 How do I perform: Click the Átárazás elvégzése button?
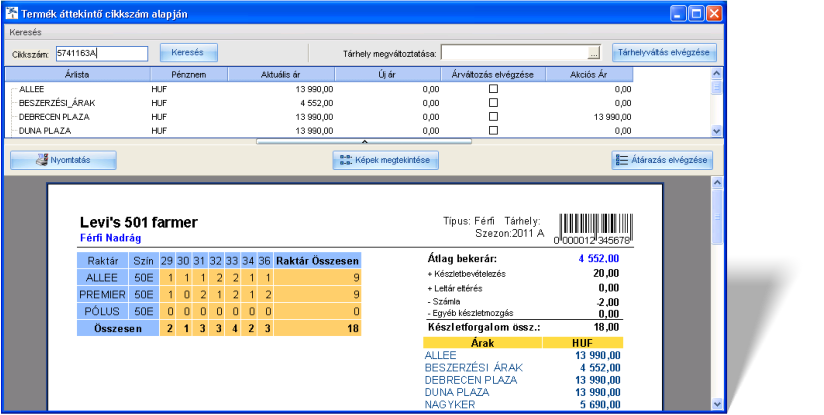[x=662, y=160]
